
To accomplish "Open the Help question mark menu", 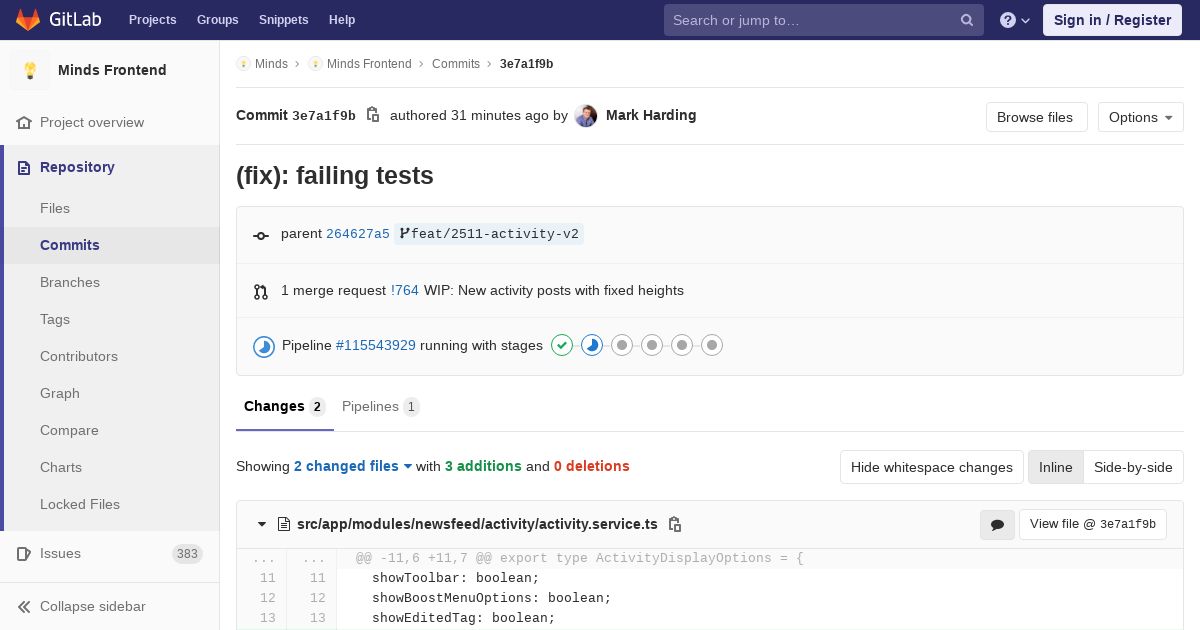I will (x=1014, y=20).
